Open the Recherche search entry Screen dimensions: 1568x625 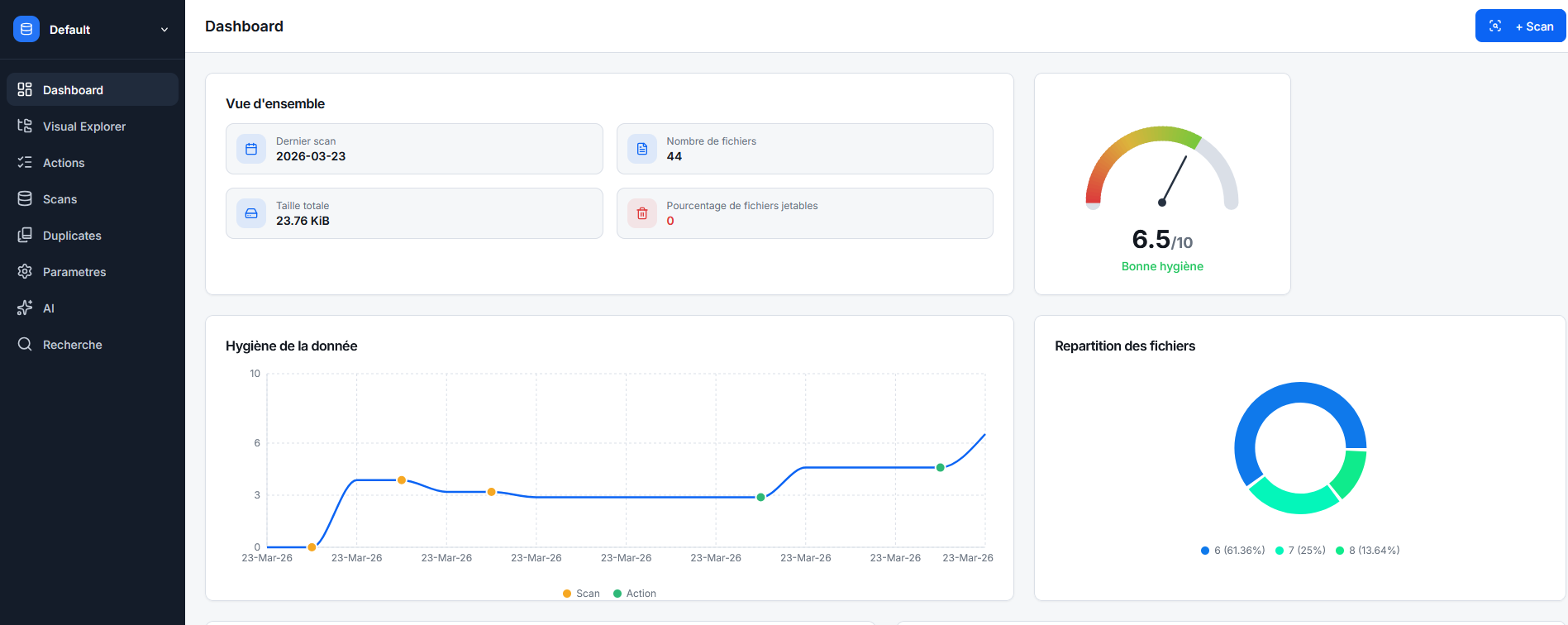pyautogui.click(x=93, y=344)
